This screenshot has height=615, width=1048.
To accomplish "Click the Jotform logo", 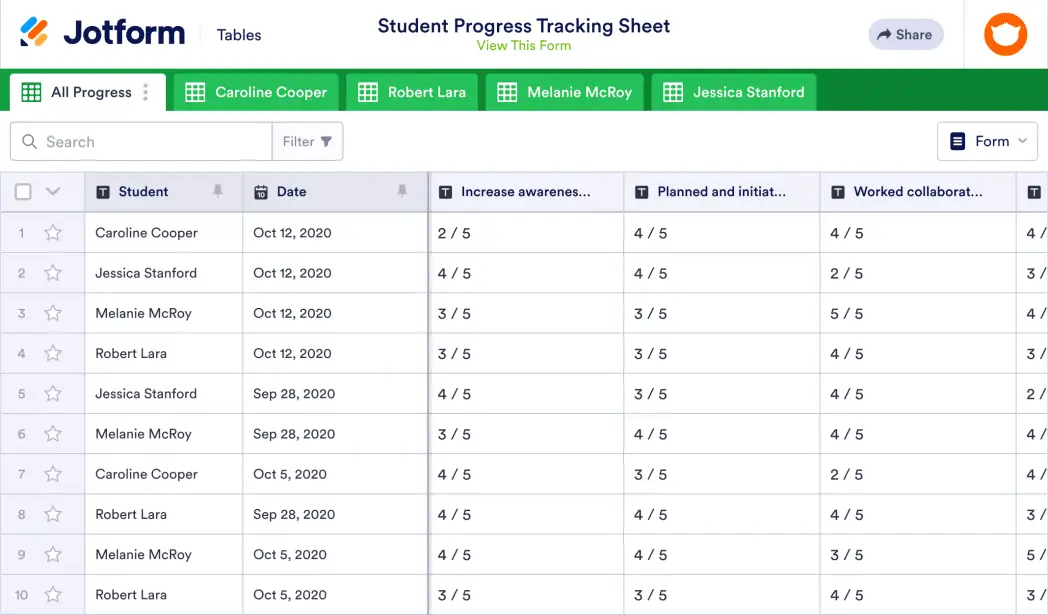I will click(x=100, y=33).
